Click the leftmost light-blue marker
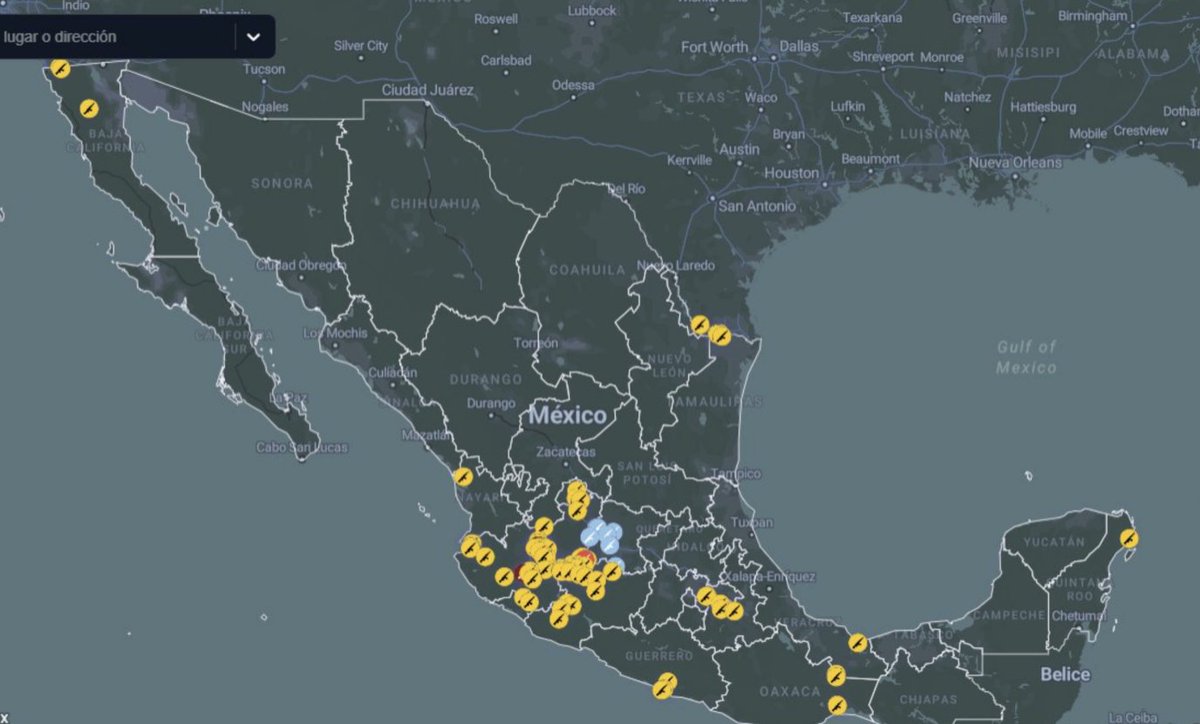This screenshot has width=1200, height=724. tap(589, 537)
